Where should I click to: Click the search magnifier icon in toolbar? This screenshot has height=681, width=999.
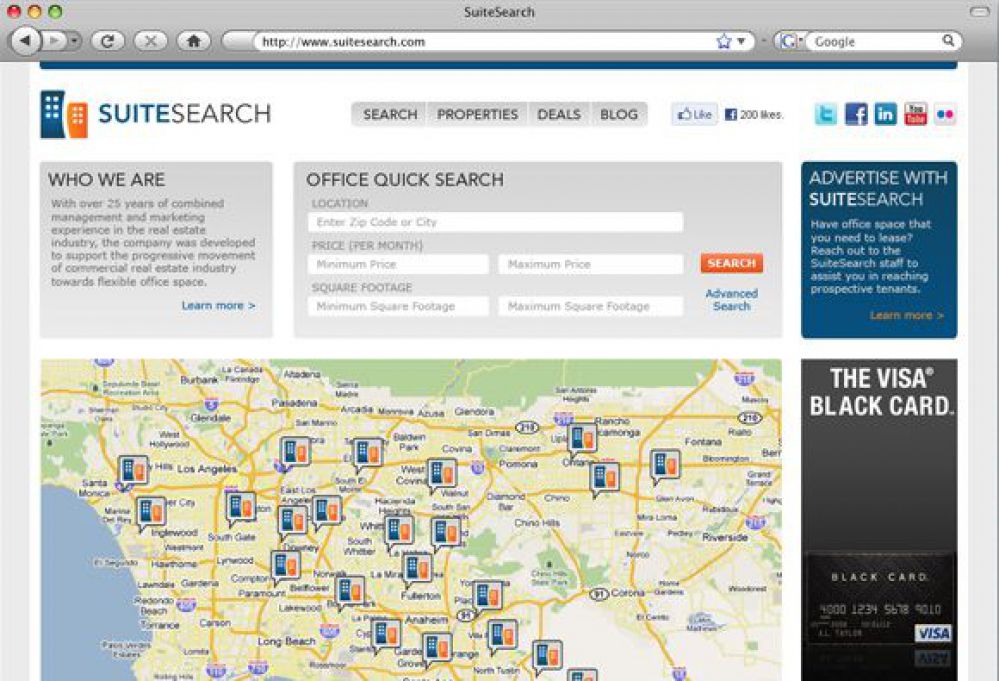click(949, 41)
